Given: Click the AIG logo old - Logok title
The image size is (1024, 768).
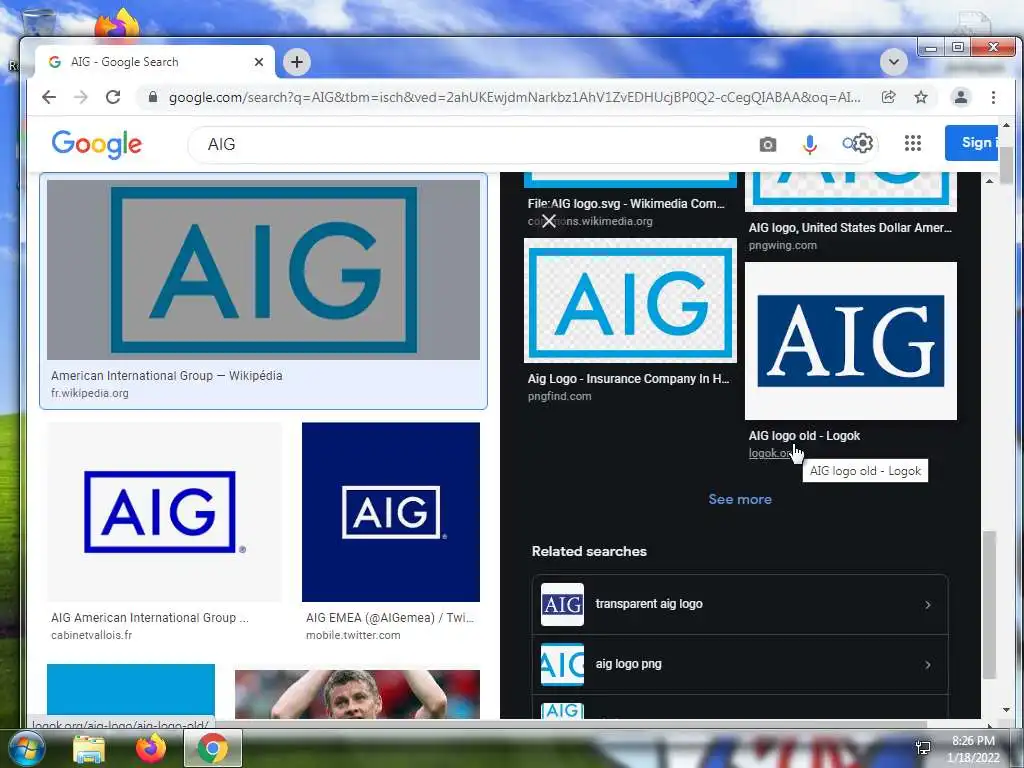Looking at the screenshot, I should click(x=804, y=436).
